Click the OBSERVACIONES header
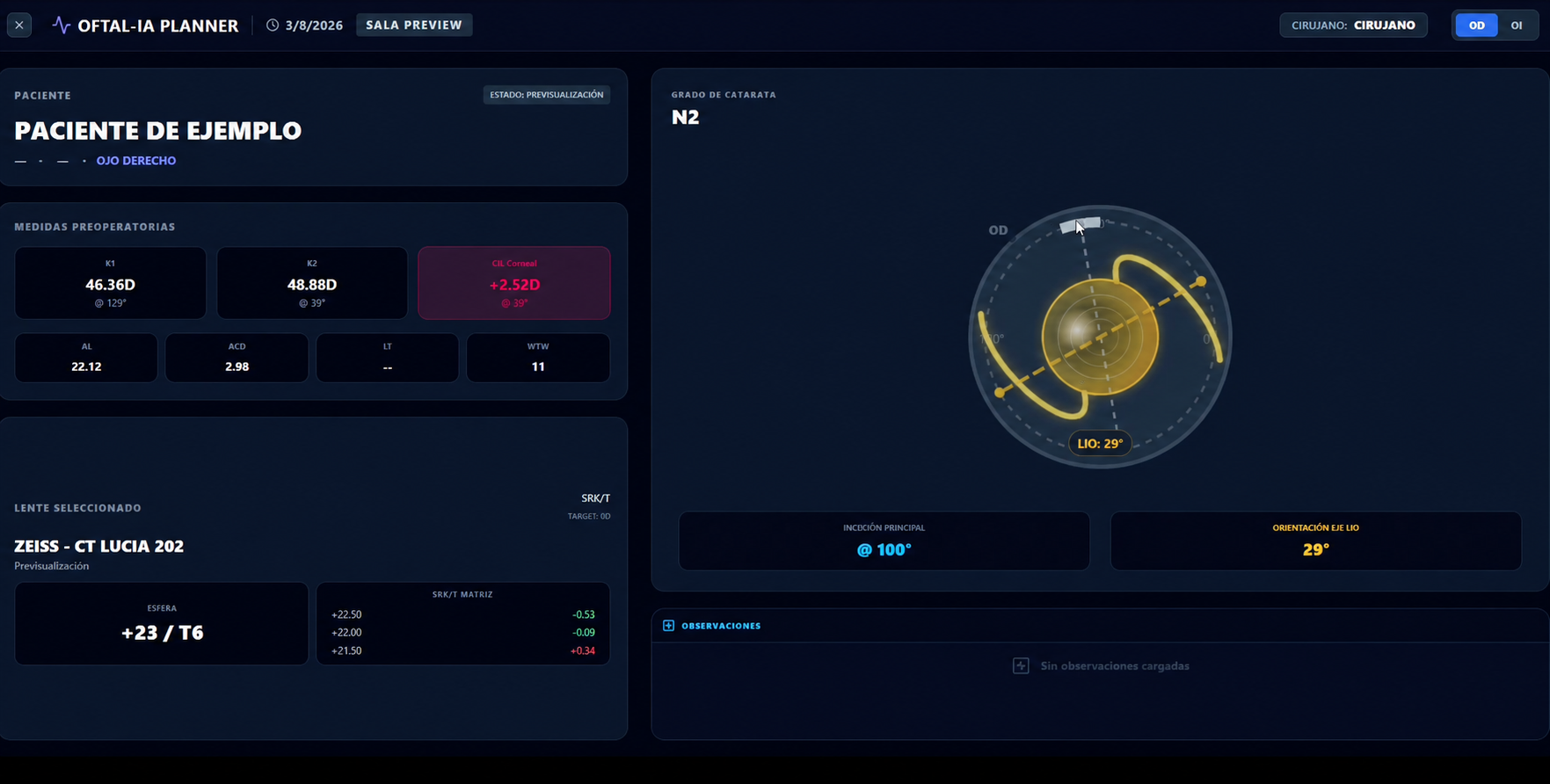 [721, 626]
